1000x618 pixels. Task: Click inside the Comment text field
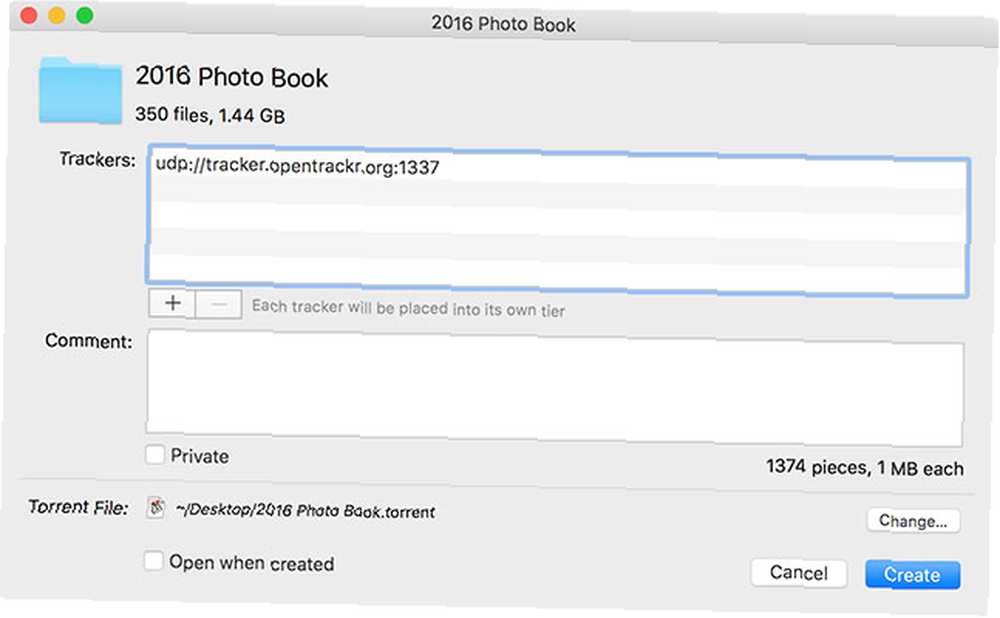click(555, 388)
